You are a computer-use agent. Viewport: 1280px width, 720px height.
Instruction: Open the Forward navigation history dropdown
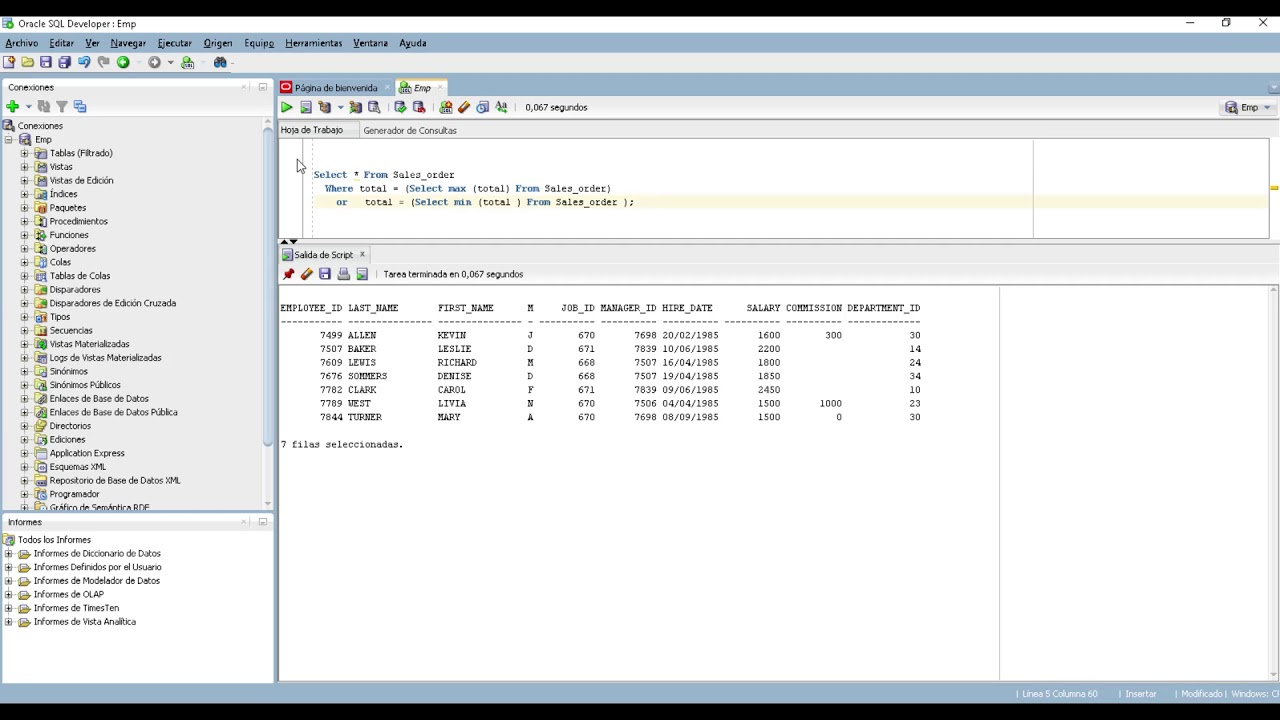[x=170, y=62]
